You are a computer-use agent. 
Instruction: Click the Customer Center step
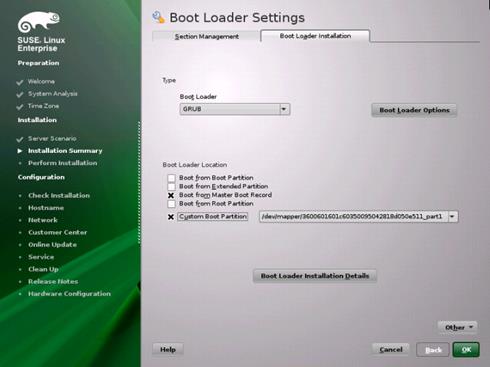58,232
